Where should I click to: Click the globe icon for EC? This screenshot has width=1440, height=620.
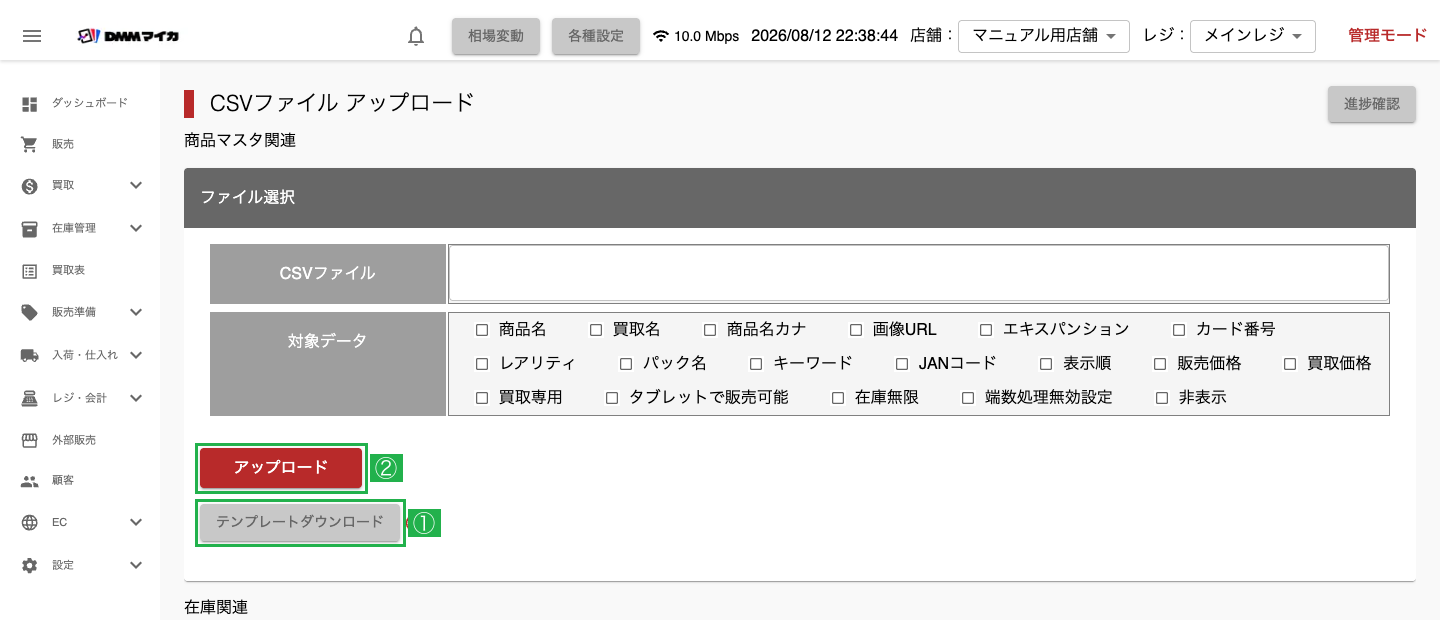click(x=30, y=523)
